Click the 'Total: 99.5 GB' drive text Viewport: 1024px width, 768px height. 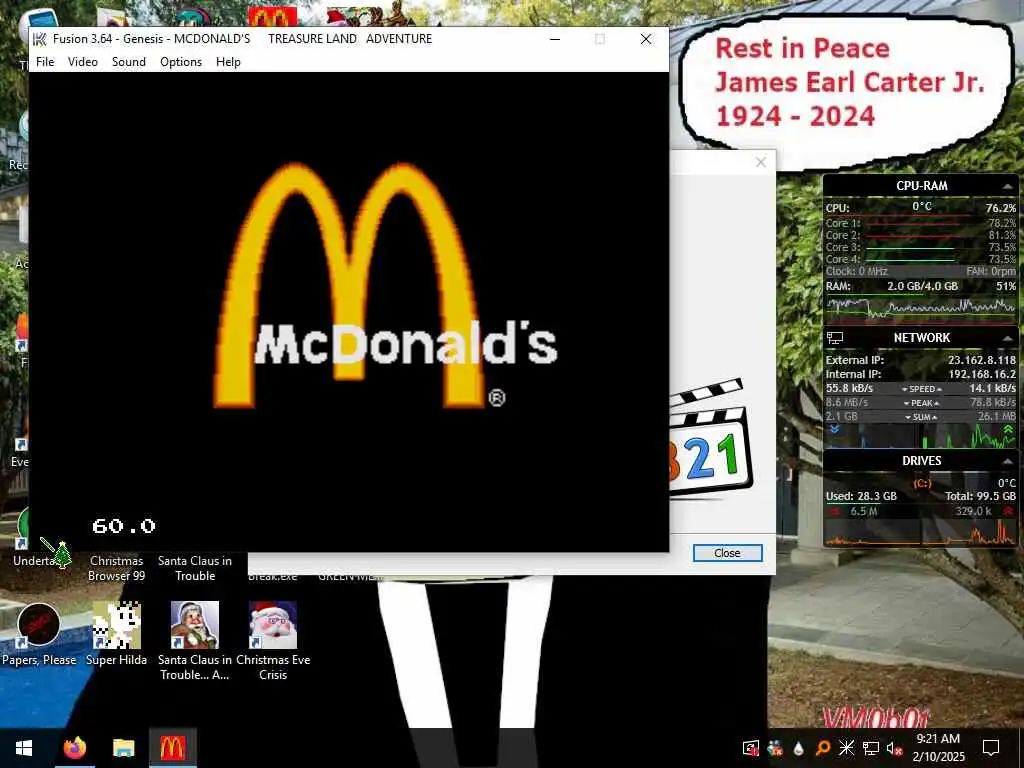(980, 496)
